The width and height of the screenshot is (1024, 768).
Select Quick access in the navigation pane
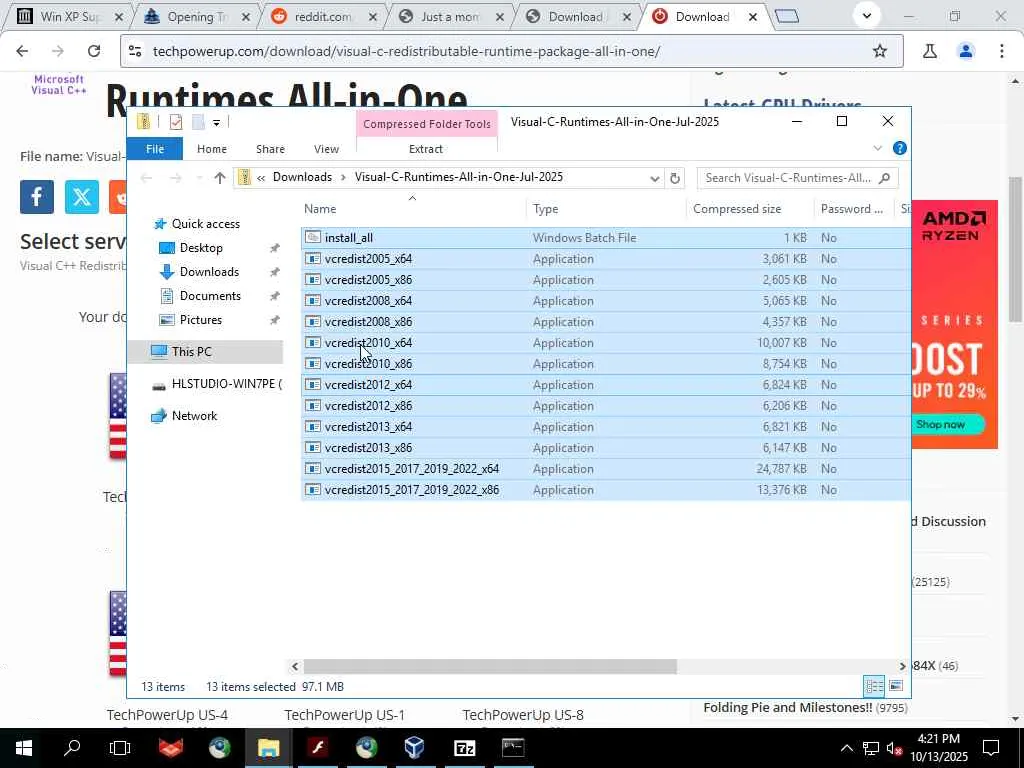[205, 224]
